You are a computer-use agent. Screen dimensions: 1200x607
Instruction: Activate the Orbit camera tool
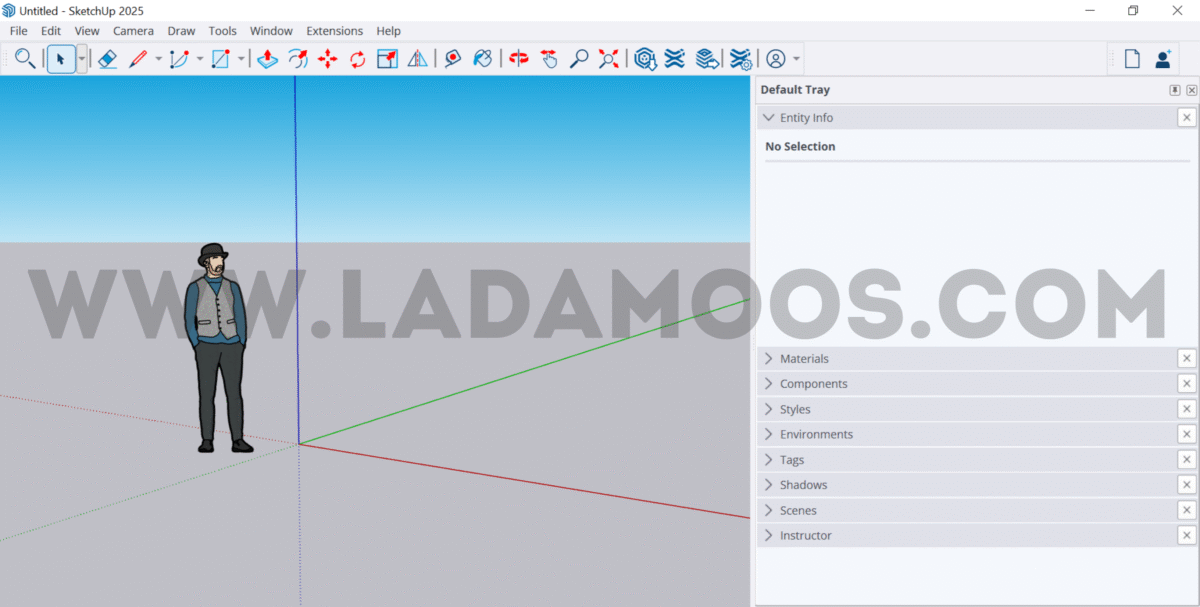point(518,59)
